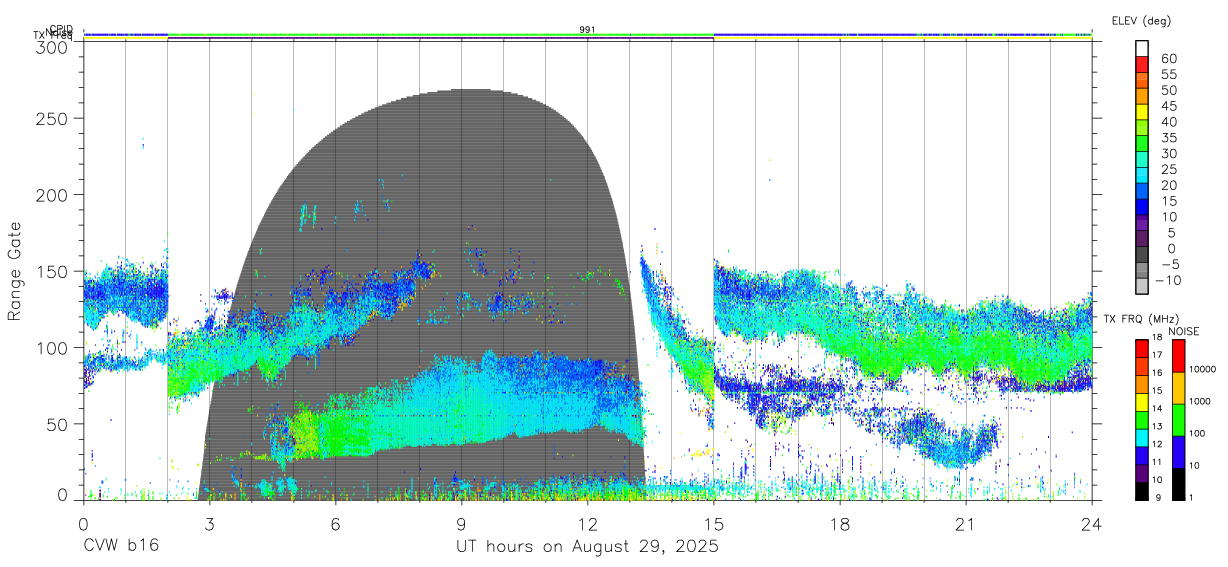The image size is (1228, 567).
Task: Click the ELEV (deg) color bar title
Action: (x=1141, y=20)
